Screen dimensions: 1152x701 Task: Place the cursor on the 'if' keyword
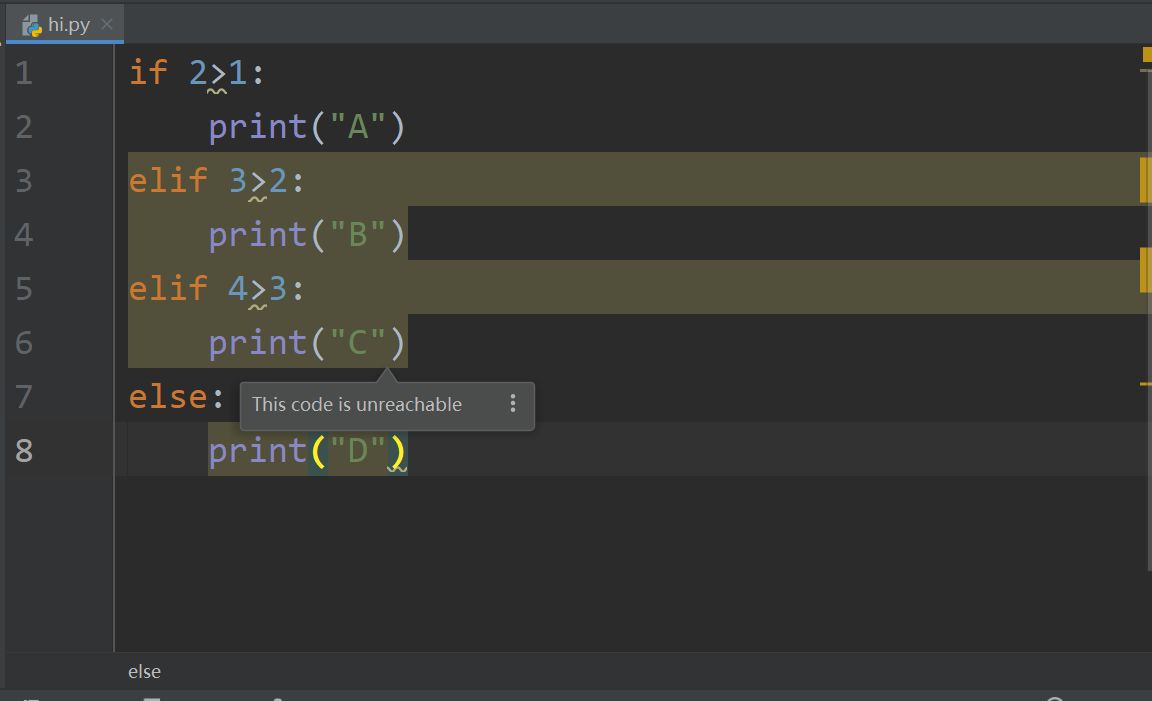click(x=148, y=72)
